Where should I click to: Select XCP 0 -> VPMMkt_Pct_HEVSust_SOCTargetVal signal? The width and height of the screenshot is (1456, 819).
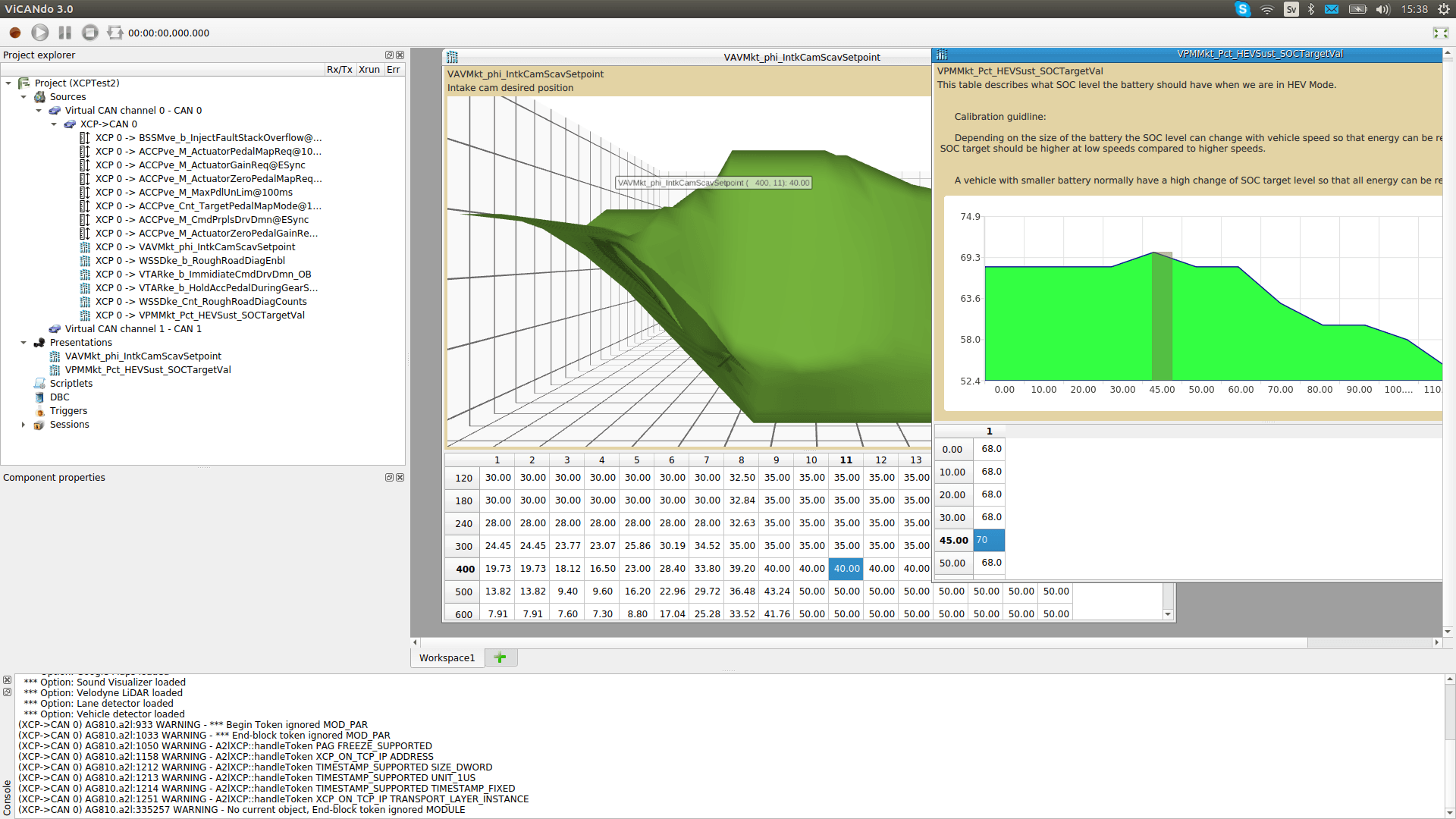[x=200, y=315]
